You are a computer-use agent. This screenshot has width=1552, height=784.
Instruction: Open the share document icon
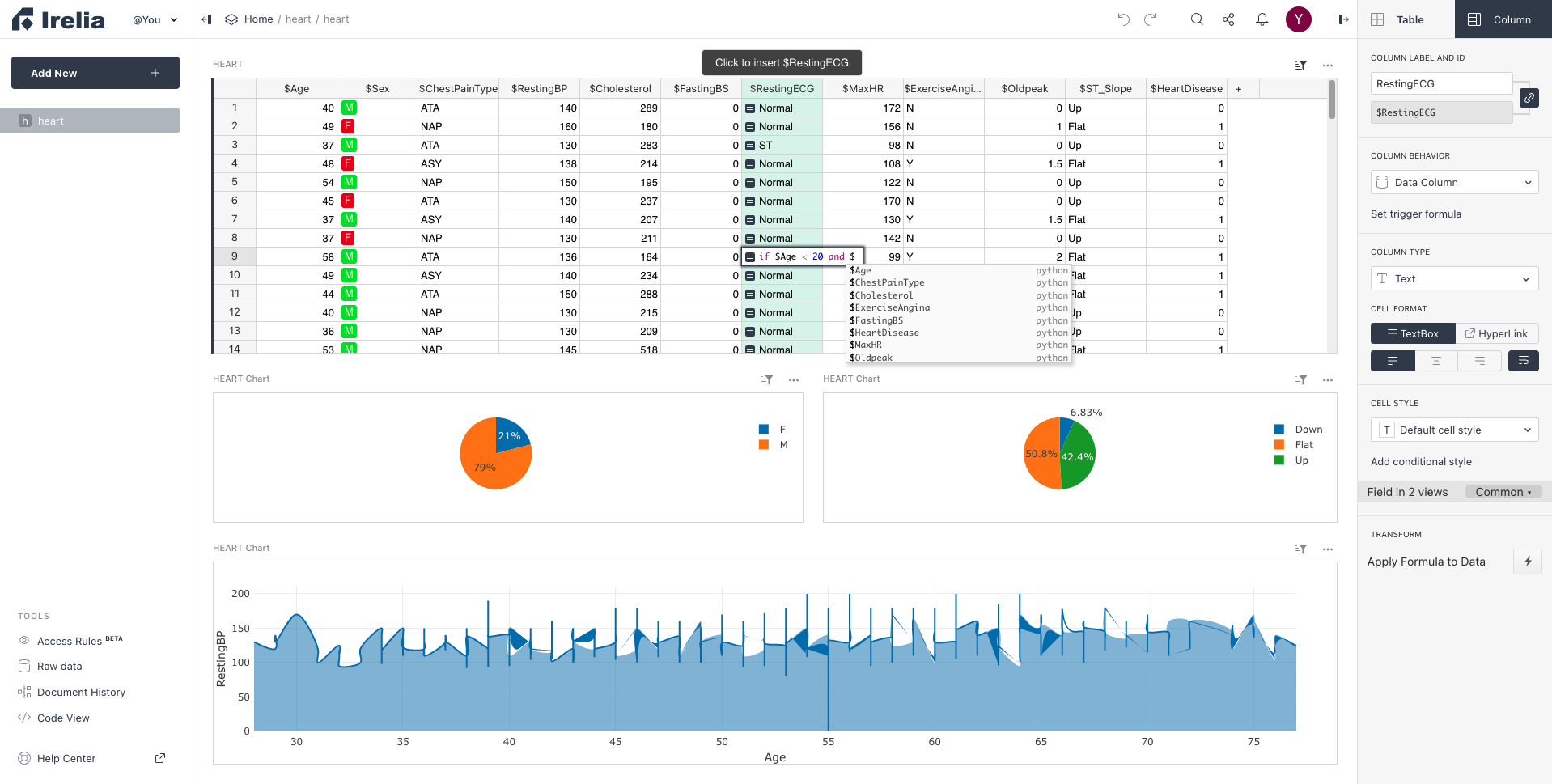(1228, 19)
